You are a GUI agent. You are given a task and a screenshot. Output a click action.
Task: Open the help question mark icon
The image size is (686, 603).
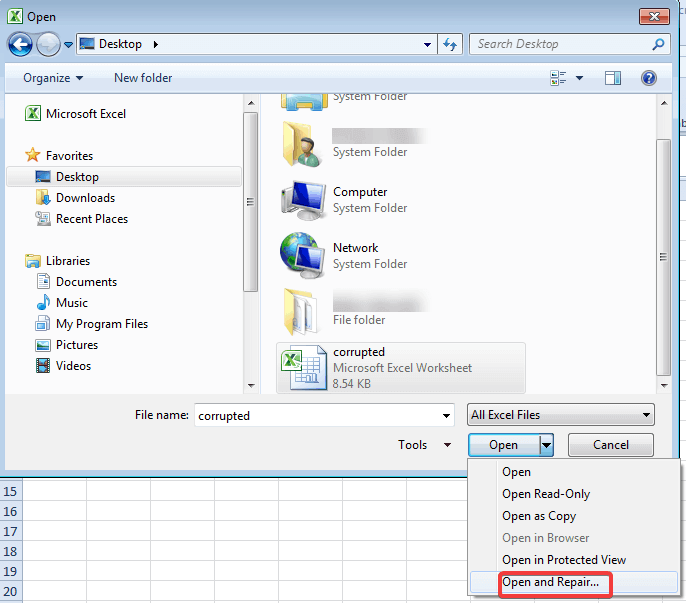(648, 78)
